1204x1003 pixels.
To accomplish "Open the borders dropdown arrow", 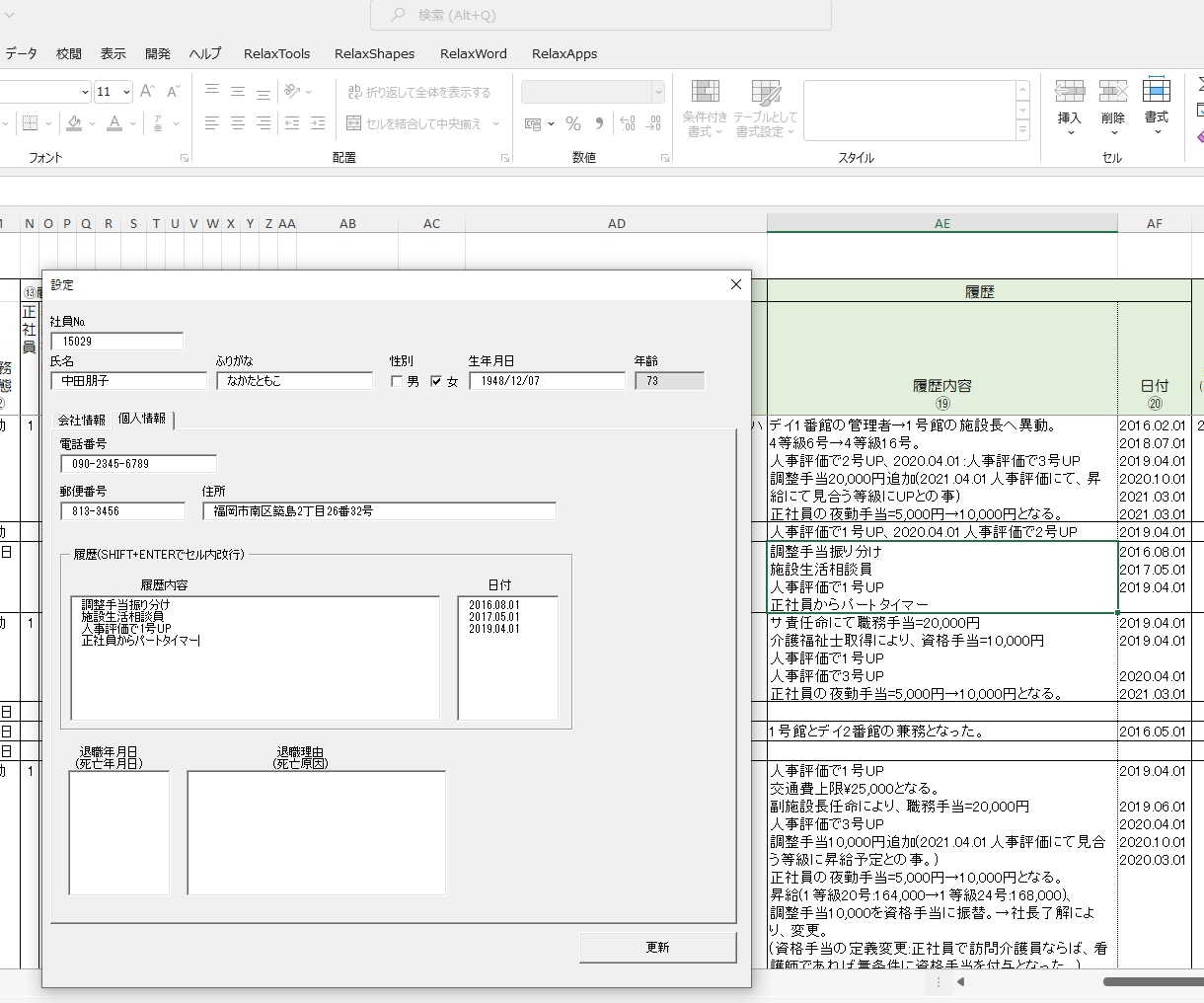I will pyautogui.click(x=48, y=123).
